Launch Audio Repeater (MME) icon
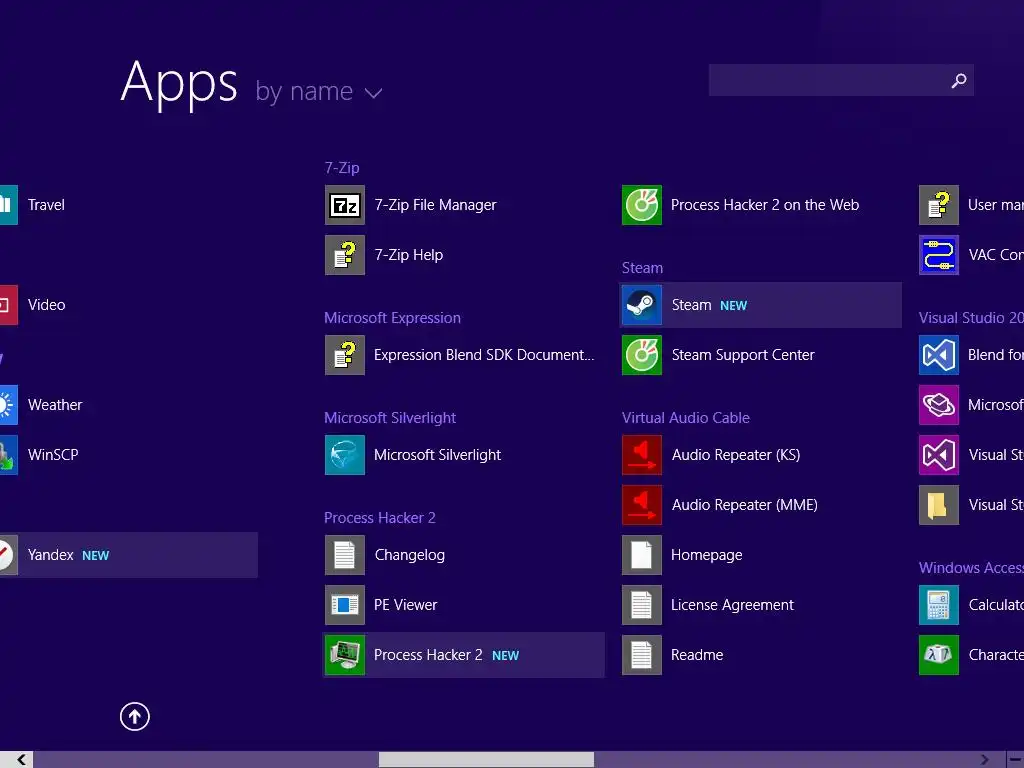The width and height of the screenshot is (1024, 768). click(642, 505)
